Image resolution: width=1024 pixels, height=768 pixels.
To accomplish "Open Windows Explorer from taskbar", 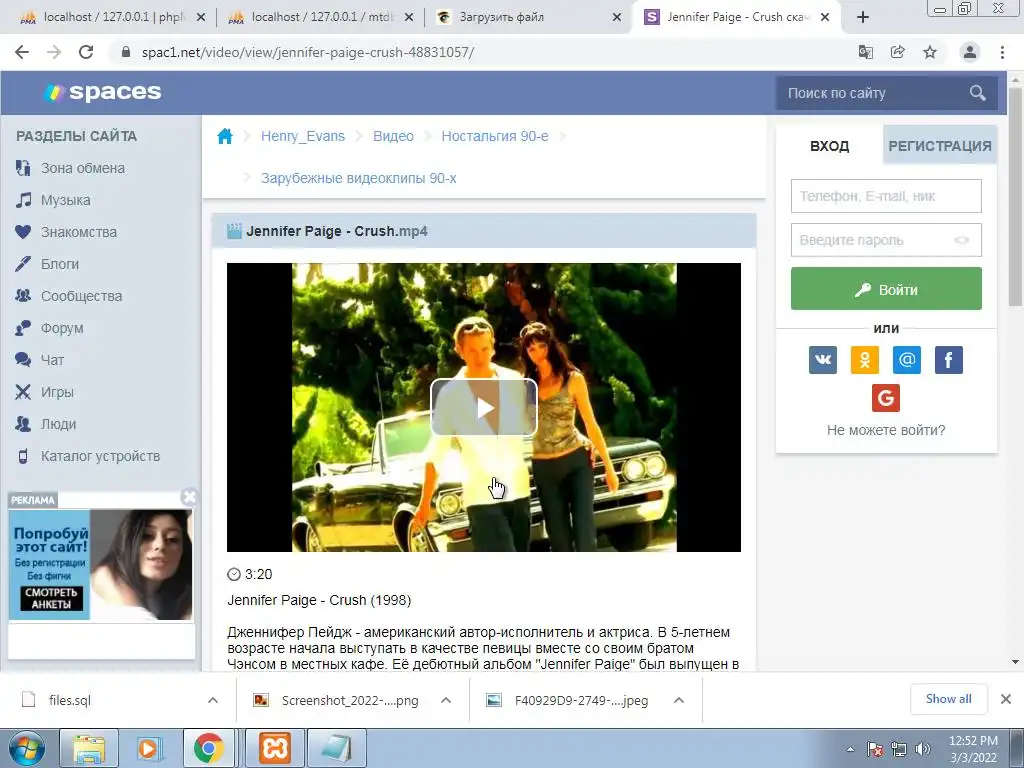I will click(89, 748).
